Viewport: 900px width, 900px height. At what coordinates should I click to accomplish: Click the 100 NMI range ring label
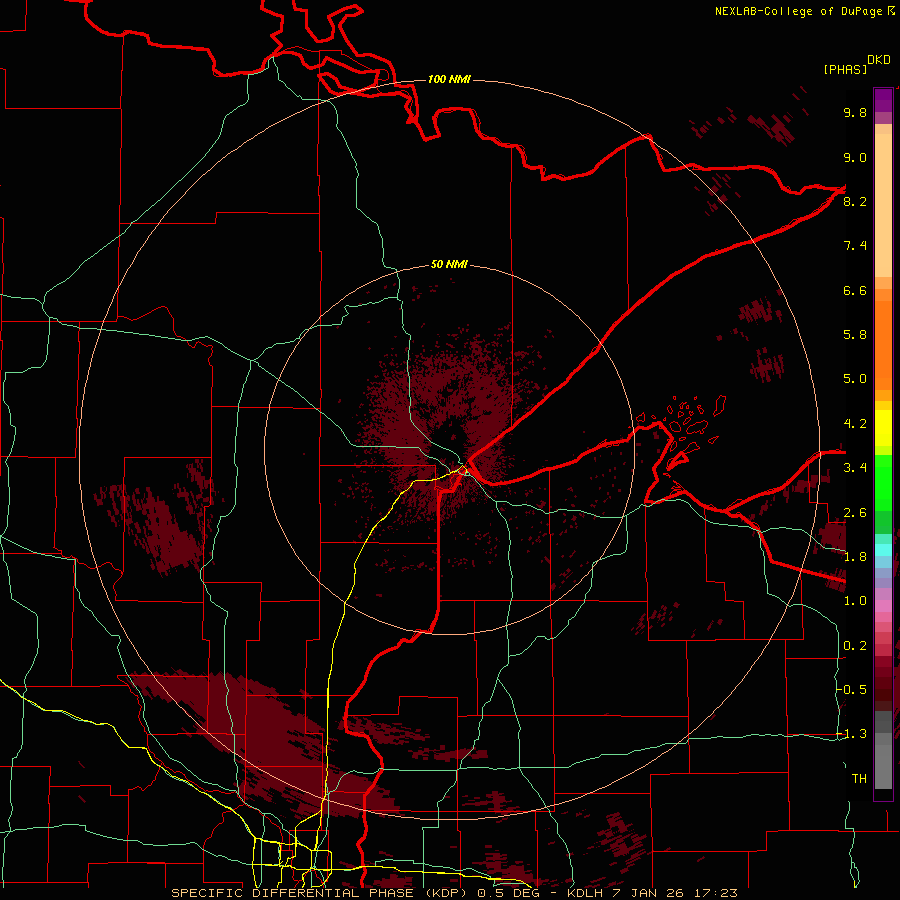pyautogui.click(x=449, y=79)
